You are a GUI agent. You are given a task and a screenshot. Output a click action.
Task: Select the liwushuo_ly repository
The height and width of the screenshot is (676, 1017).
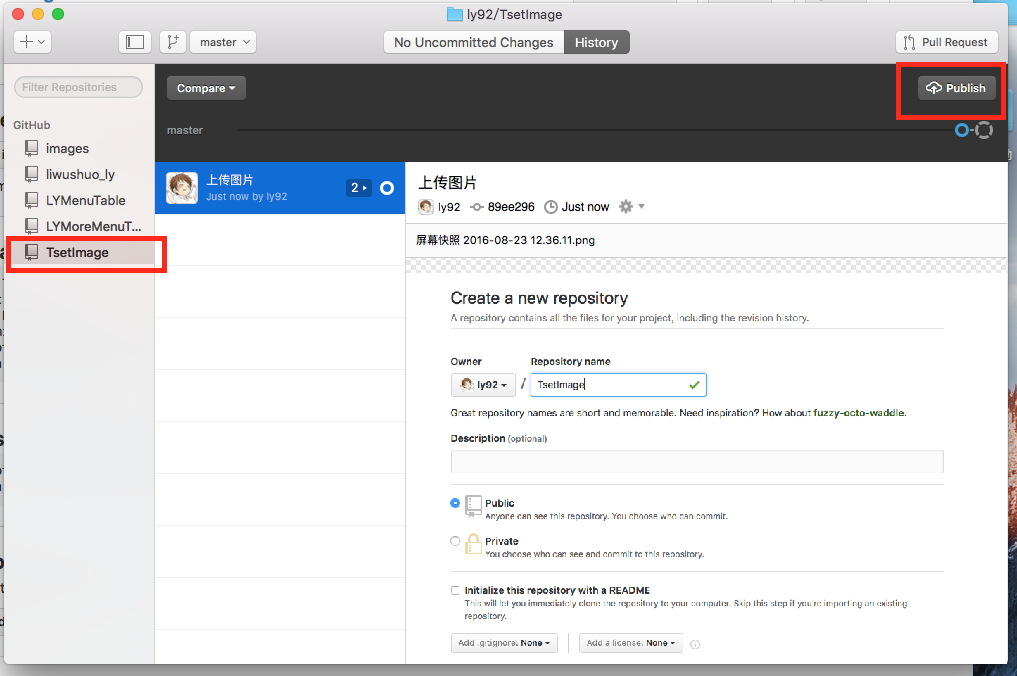click(80, 175)
